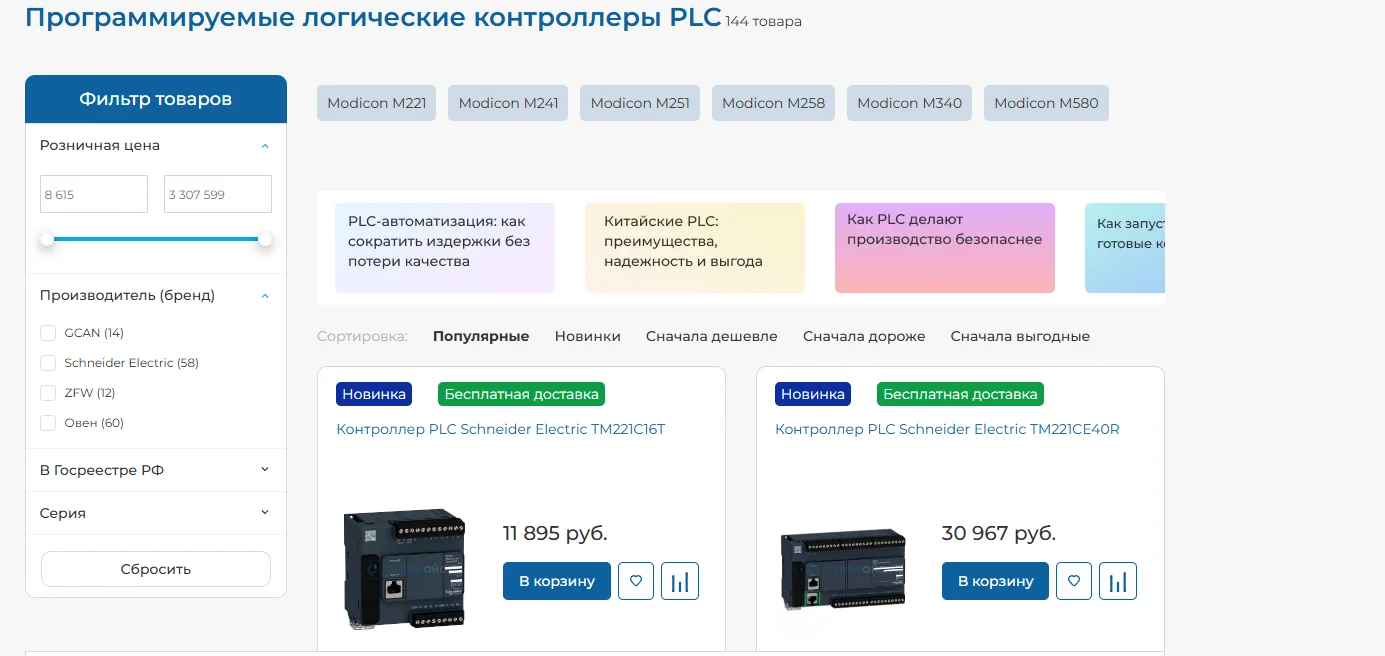Add TM221C16T to favorites via heart icon
The width and height of the screenshot is (1385, 656).
click(x=635, y=581)
